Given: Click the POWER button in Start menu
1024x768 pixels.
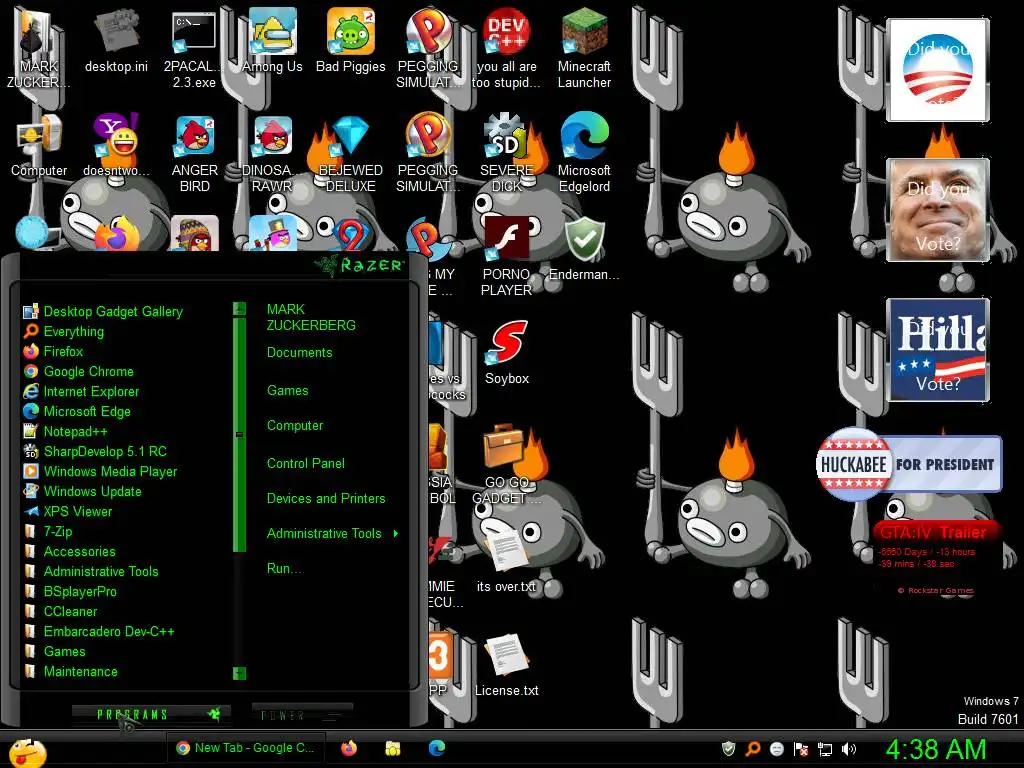Looking at the screenshot, I should click(x=302, y=715).
